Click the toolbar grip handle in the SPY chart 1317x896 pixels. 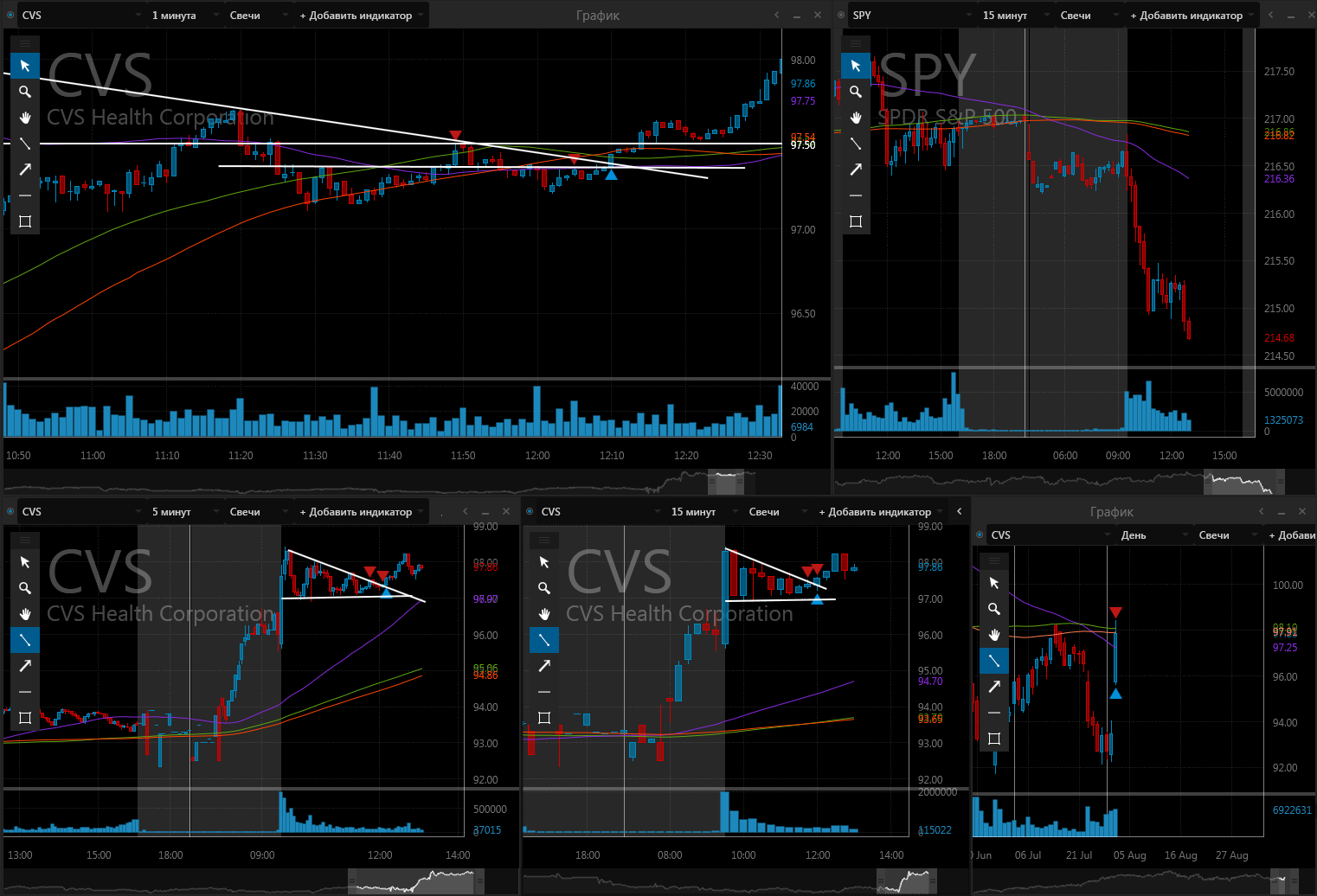856,43
